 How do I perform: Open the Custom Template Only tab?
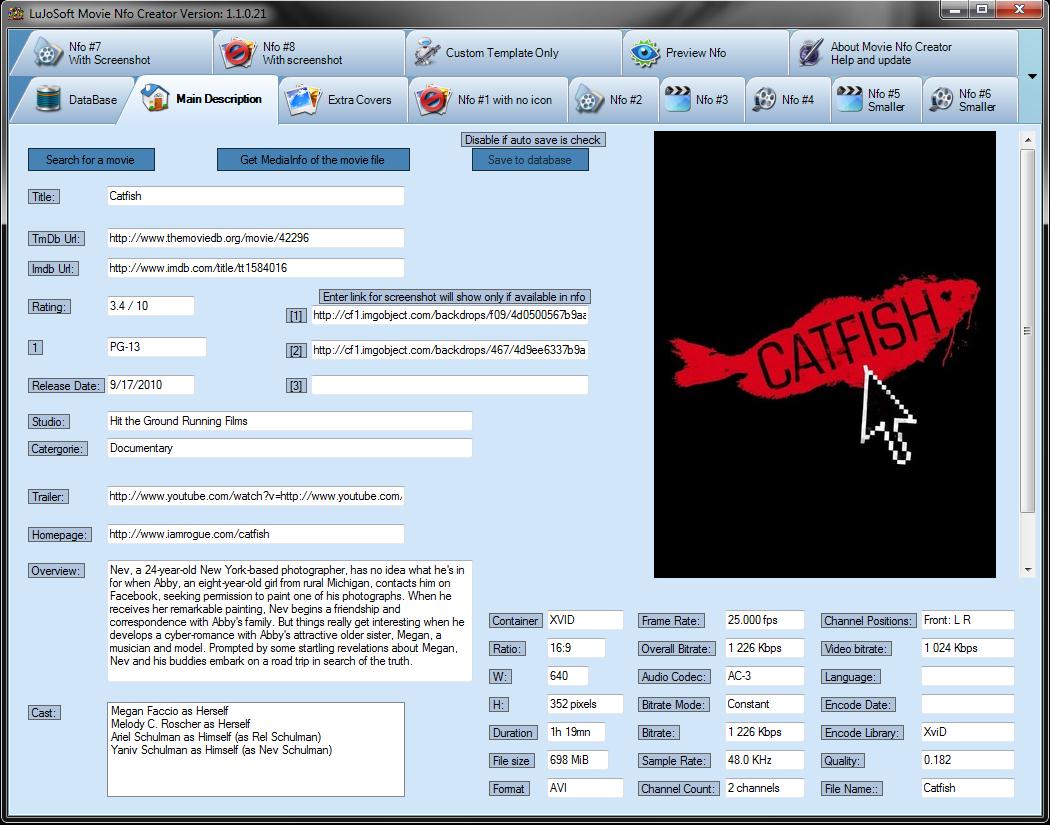click(514, 53)
